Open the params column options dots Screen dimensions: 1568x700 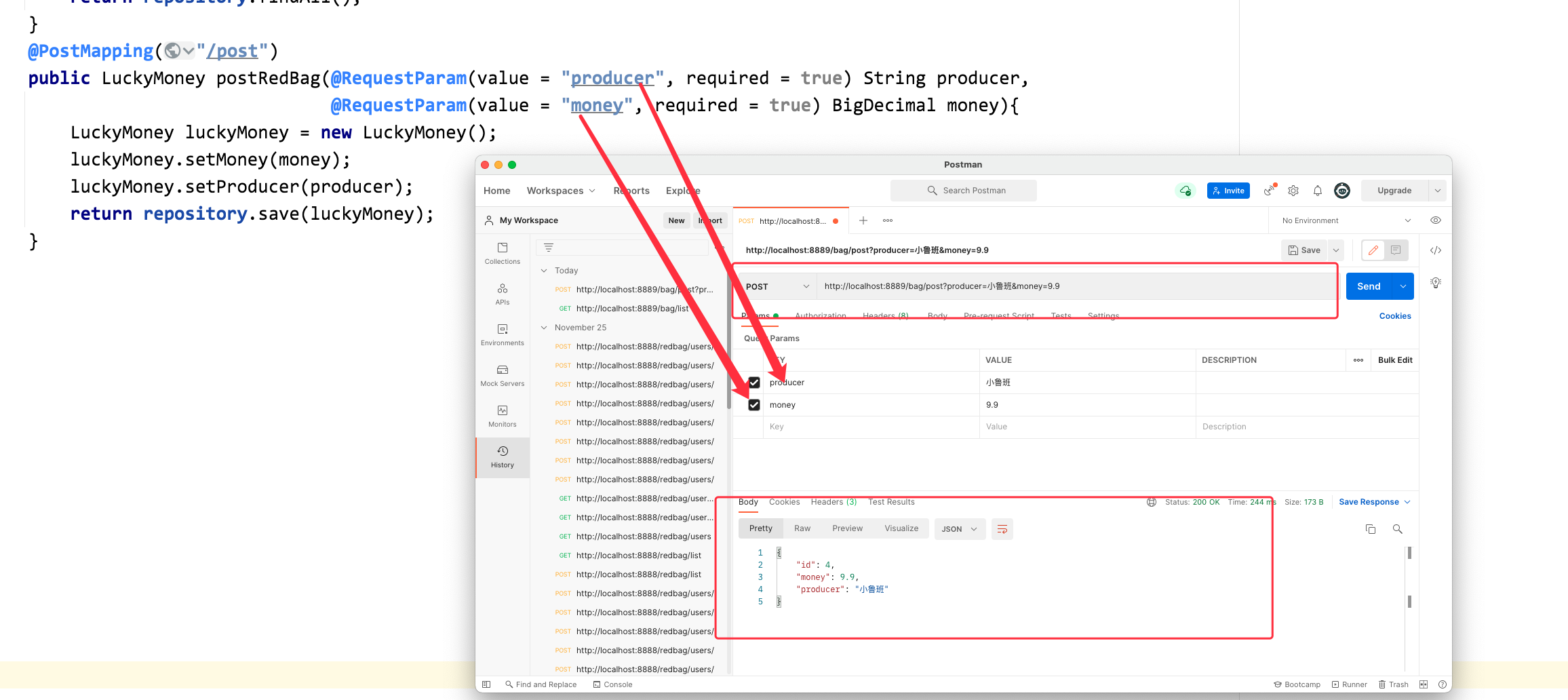tap(1358, 360)
